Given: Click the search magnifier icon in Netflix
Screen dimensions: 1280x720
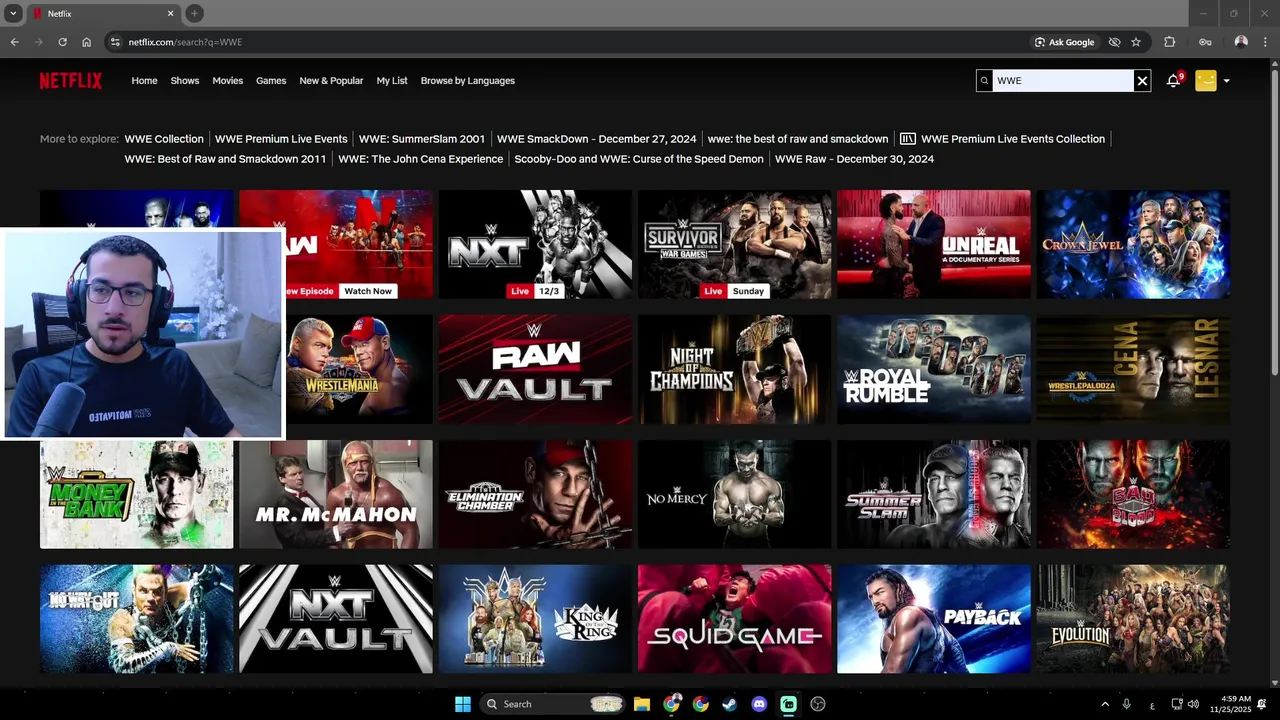Looking at the screenshot, I should pos(984,81).
